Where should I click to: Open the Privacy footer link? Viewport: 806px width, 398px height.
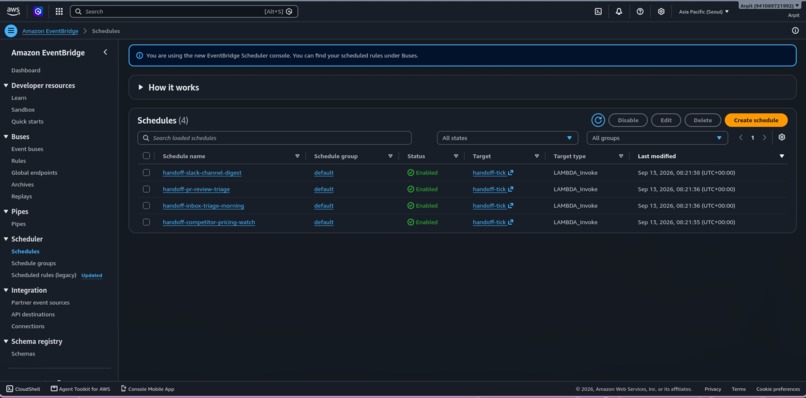(712, 389)
